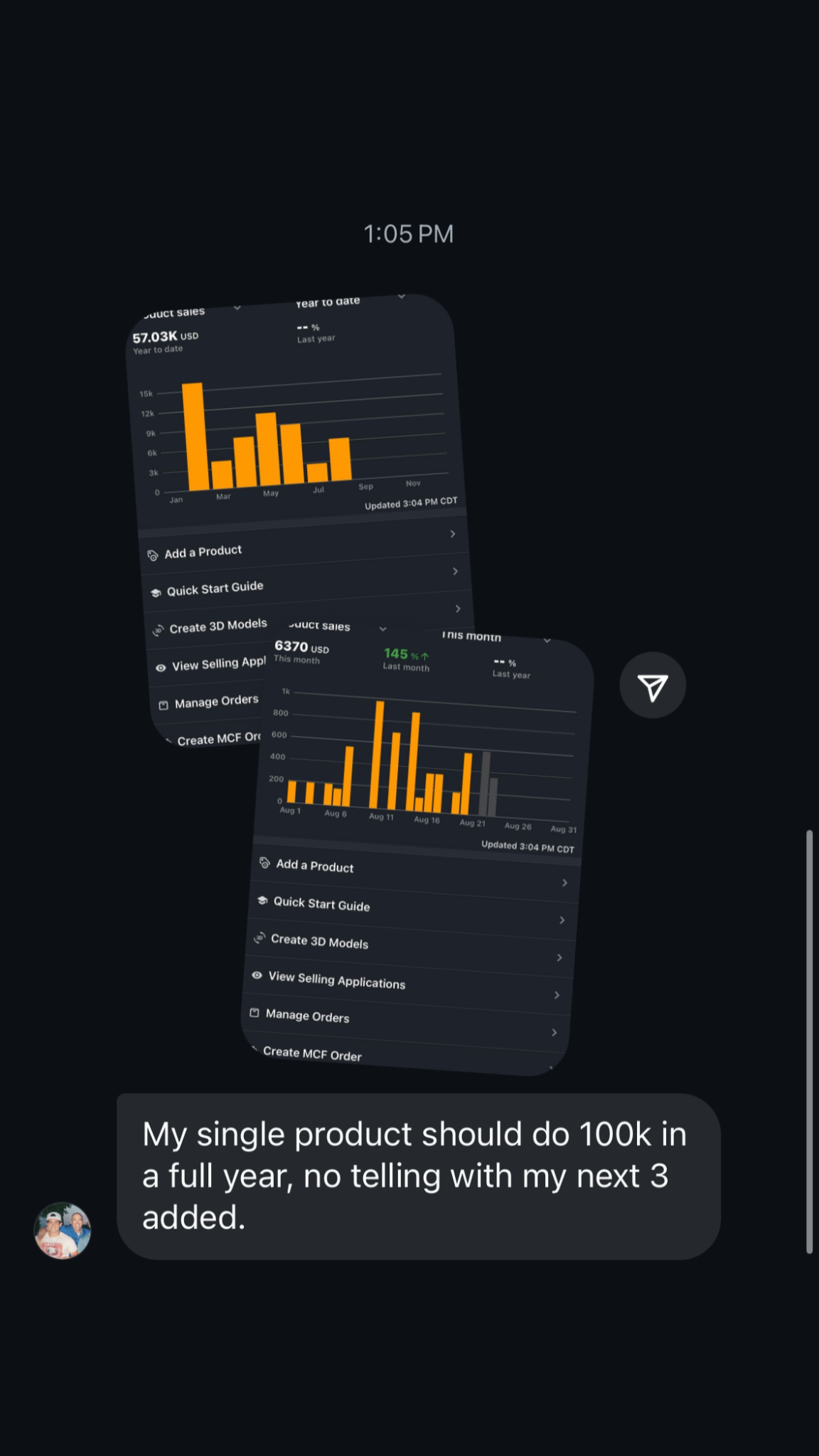
Task: Tap the send/share paper-plane icon
Action: point(653,685)
